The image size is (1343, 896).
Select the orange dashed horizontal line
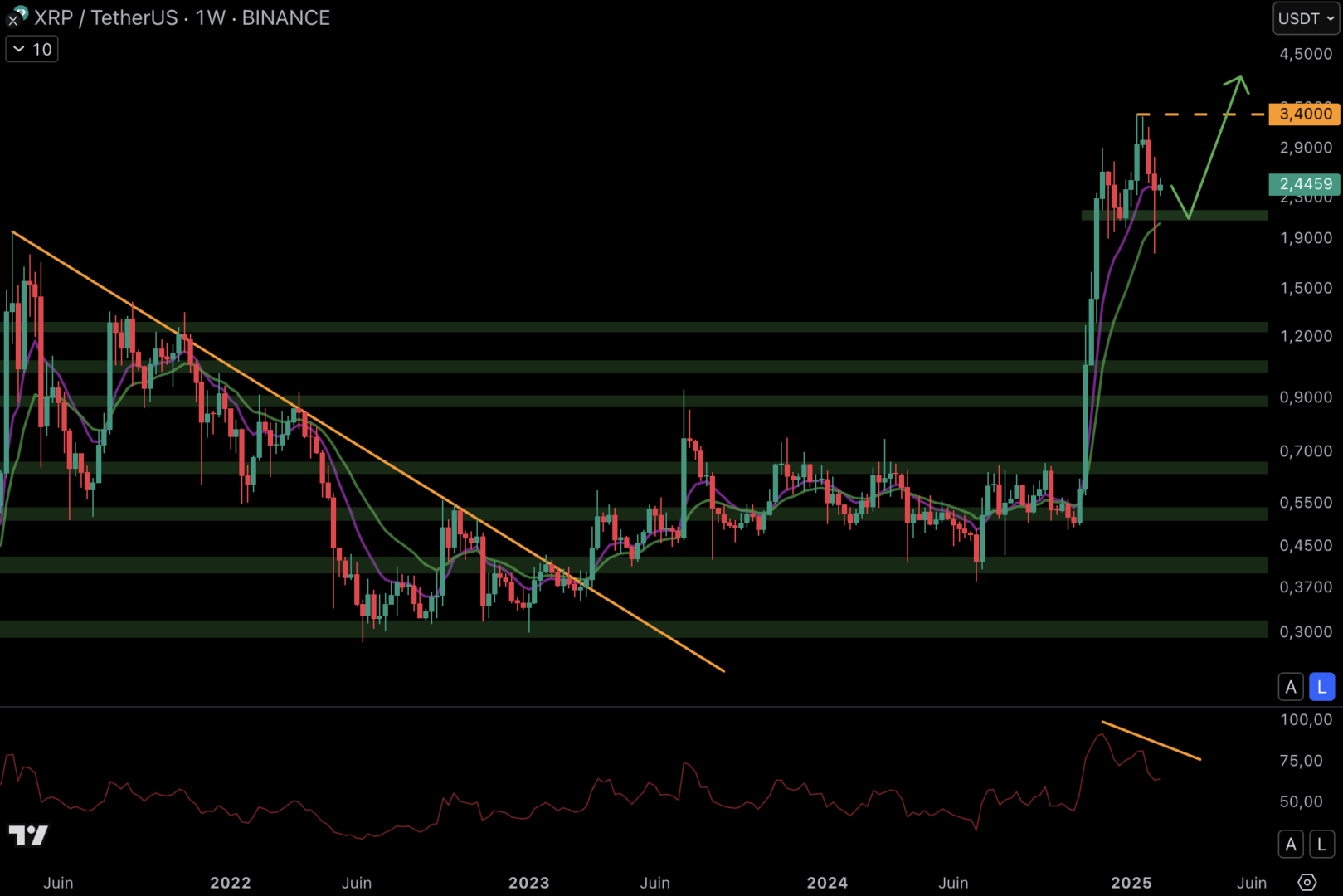[x=1203, y=114]
